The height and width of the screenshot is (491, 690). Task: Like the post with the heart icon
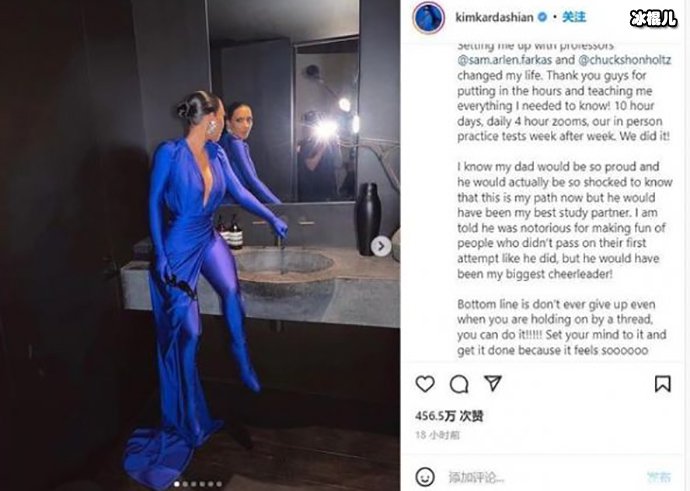coord(425,384)
